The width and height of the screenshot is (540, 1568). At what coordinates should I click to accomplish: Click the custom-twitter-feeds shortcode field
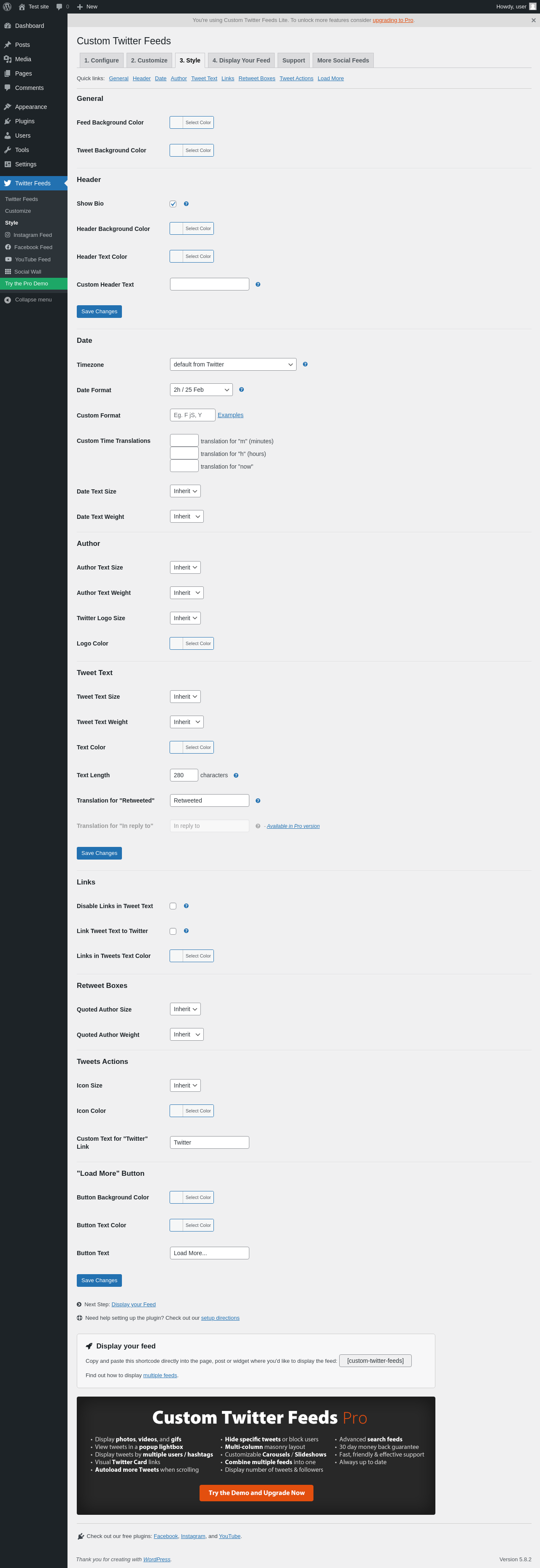[375, 1360]
